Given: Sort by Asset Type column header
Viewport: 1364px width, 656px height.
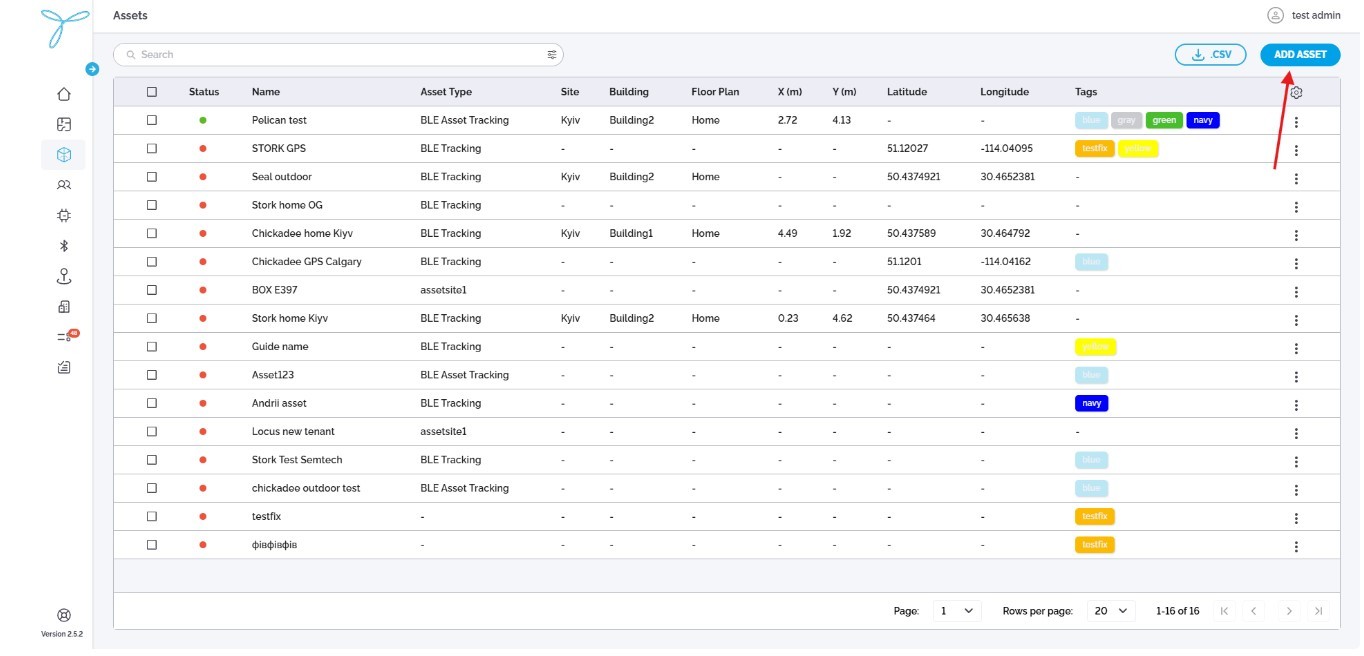Looking at the screenshot, I should (x=446, y=92).
